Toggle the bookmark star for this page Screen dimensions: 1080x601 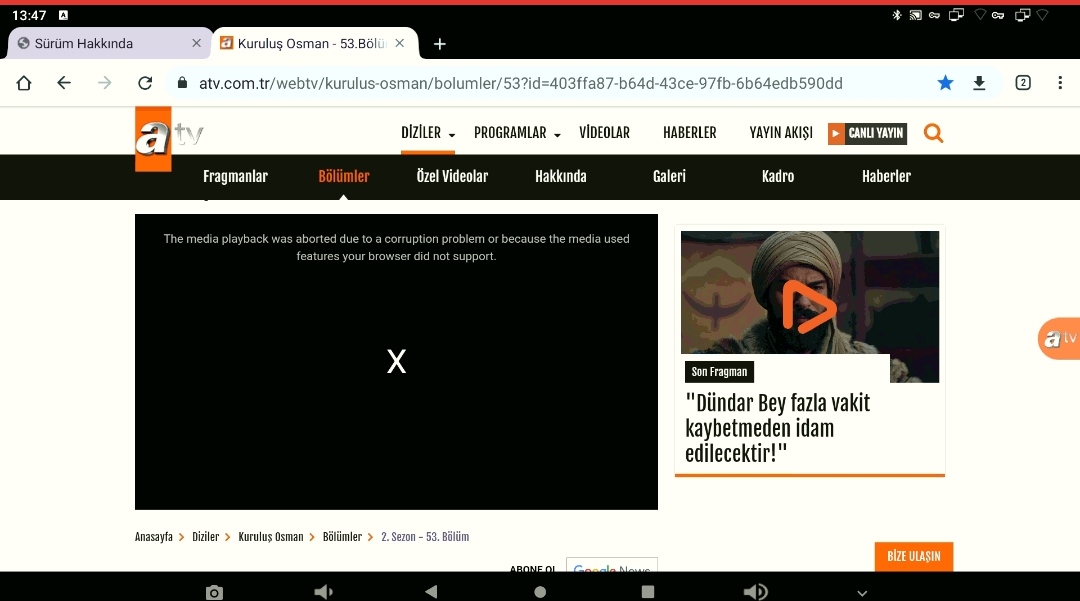tap(945, 83)
